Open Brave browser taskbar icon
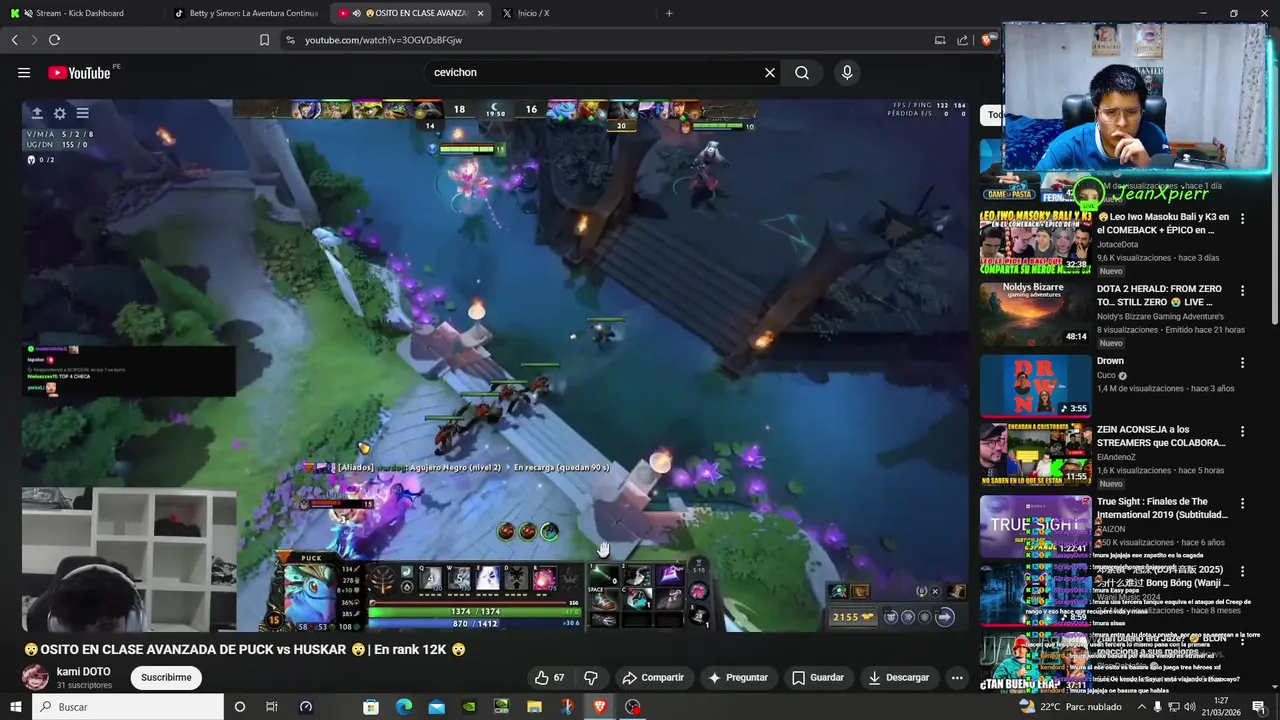Screen dimensions: 1280x720 [600, 707]
